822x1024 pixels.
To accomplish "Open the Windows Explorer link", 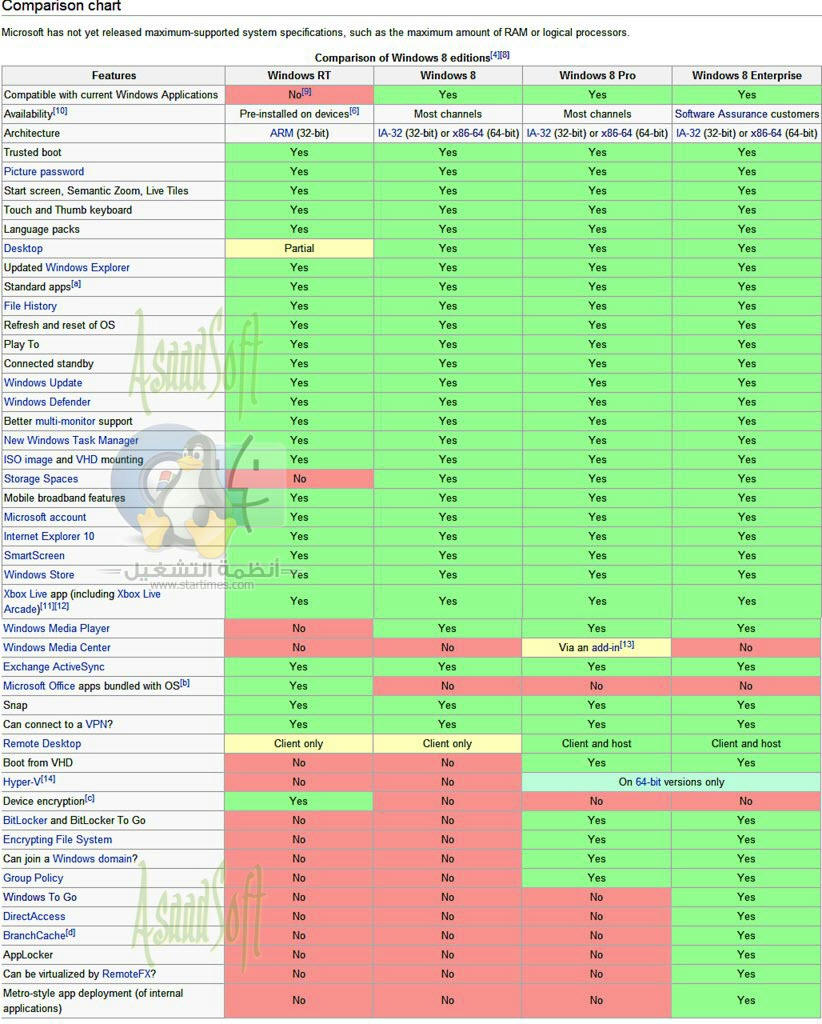I will click(87, 268).
